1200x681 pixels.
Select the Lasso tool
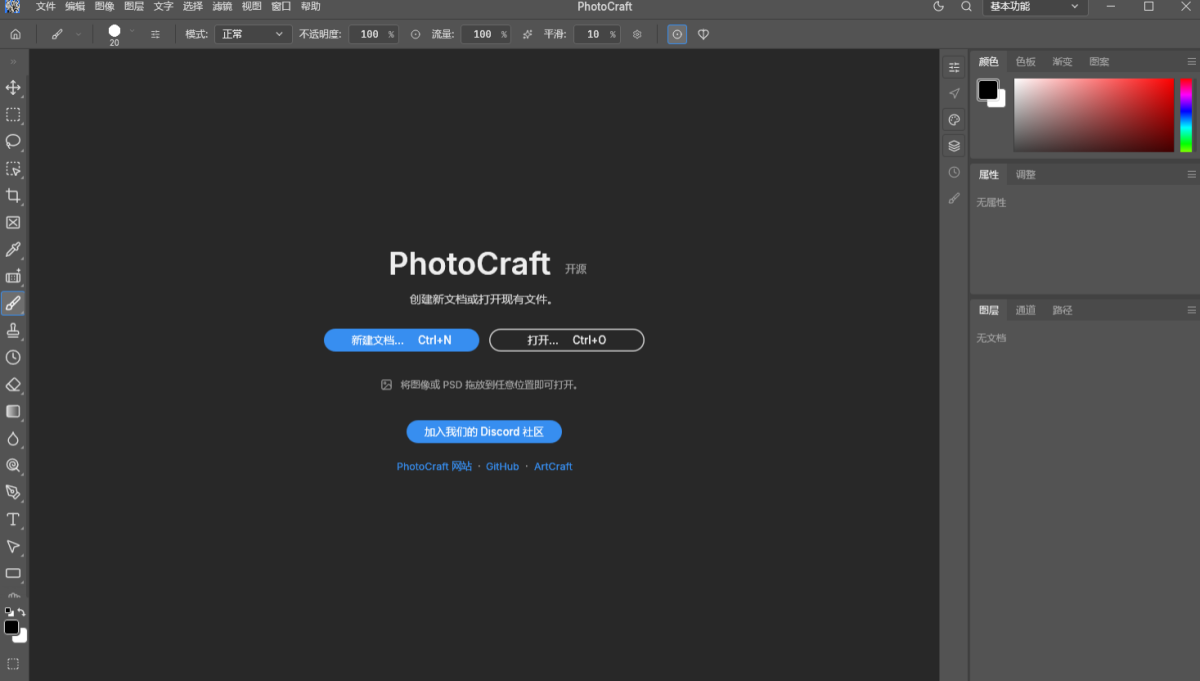(13, 142)
